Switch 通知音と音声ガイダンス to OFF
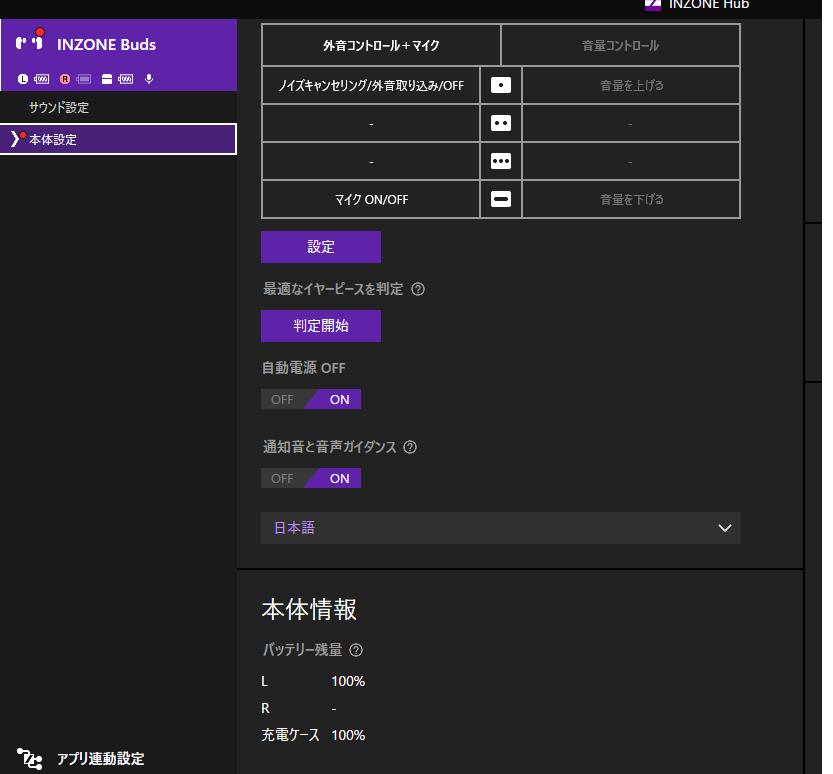The height and width of the screenshot is (774, 833). (x=282, y=479)
